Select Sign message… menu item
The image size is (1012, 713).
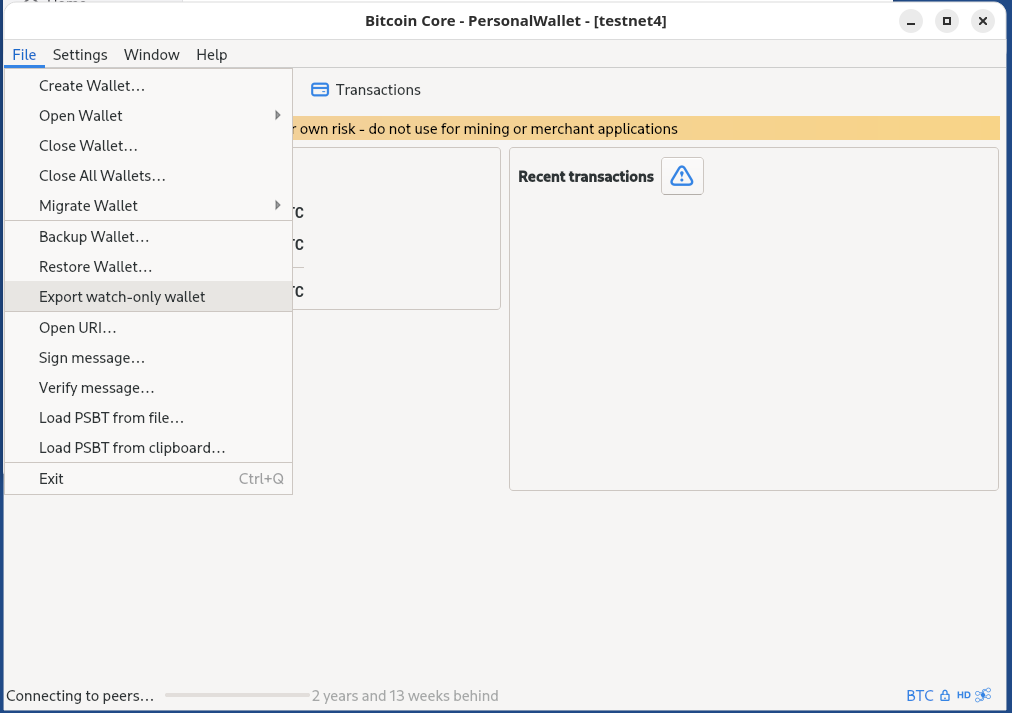tap(148, 357)
